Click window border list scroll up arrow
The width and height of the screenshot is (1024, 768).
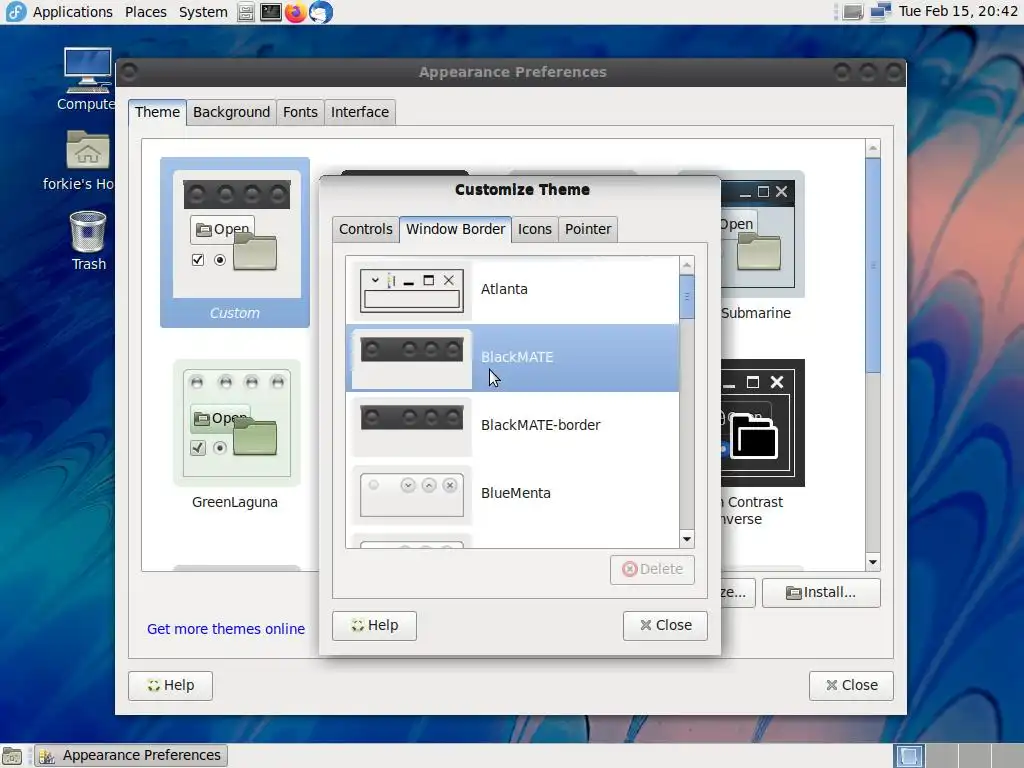point(686,265)
